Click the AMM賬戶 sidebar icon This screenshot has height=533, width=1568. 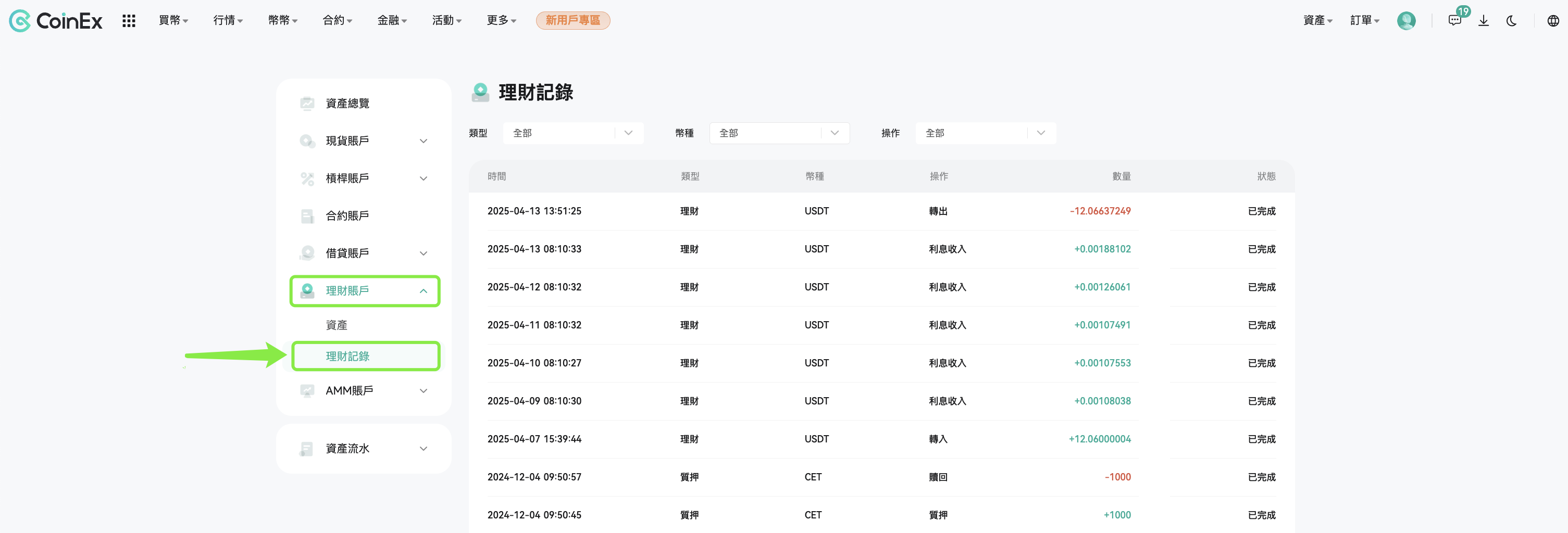[x=307, y=390]
